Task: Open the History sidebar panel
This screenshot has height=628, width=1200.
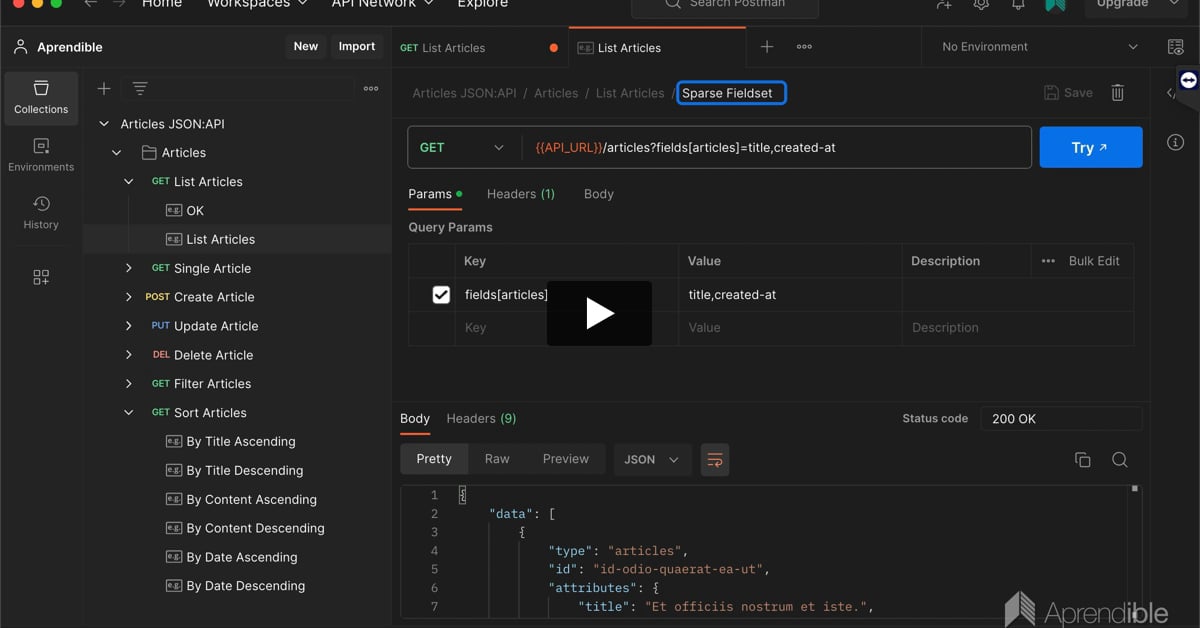Action: pyautogui.click(x=41, y=213)
